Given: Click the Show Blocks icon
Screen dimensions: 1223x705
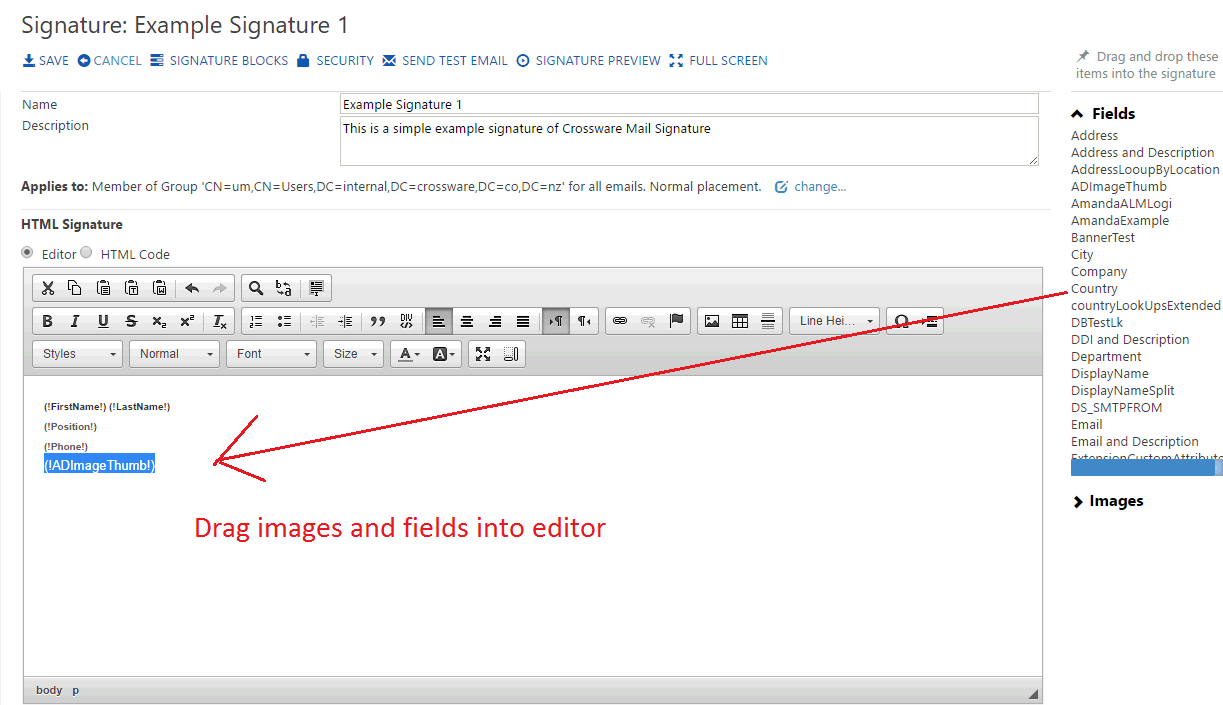Looking at the screenshot, I should pos(511,354).
